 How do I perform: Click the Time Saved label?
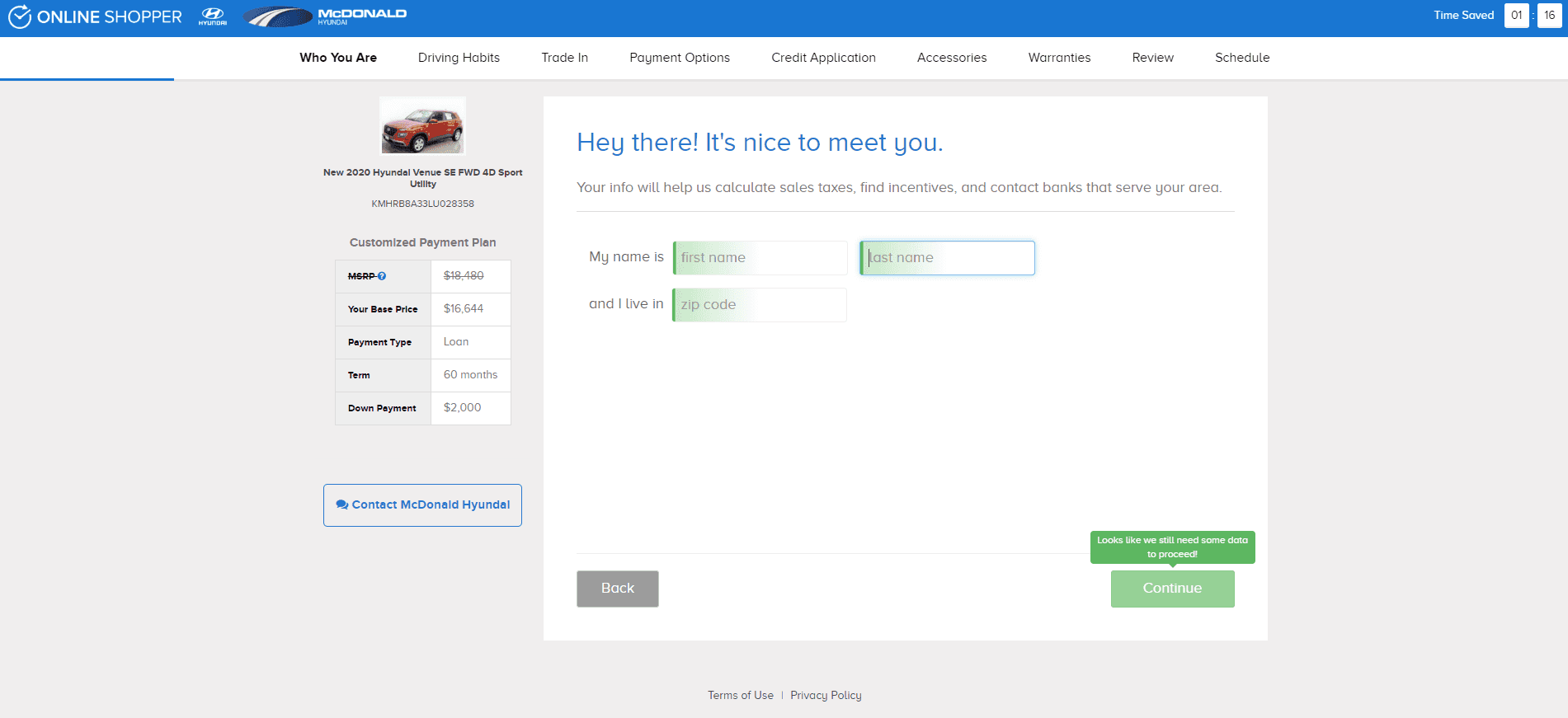(x=1463, y=16)
